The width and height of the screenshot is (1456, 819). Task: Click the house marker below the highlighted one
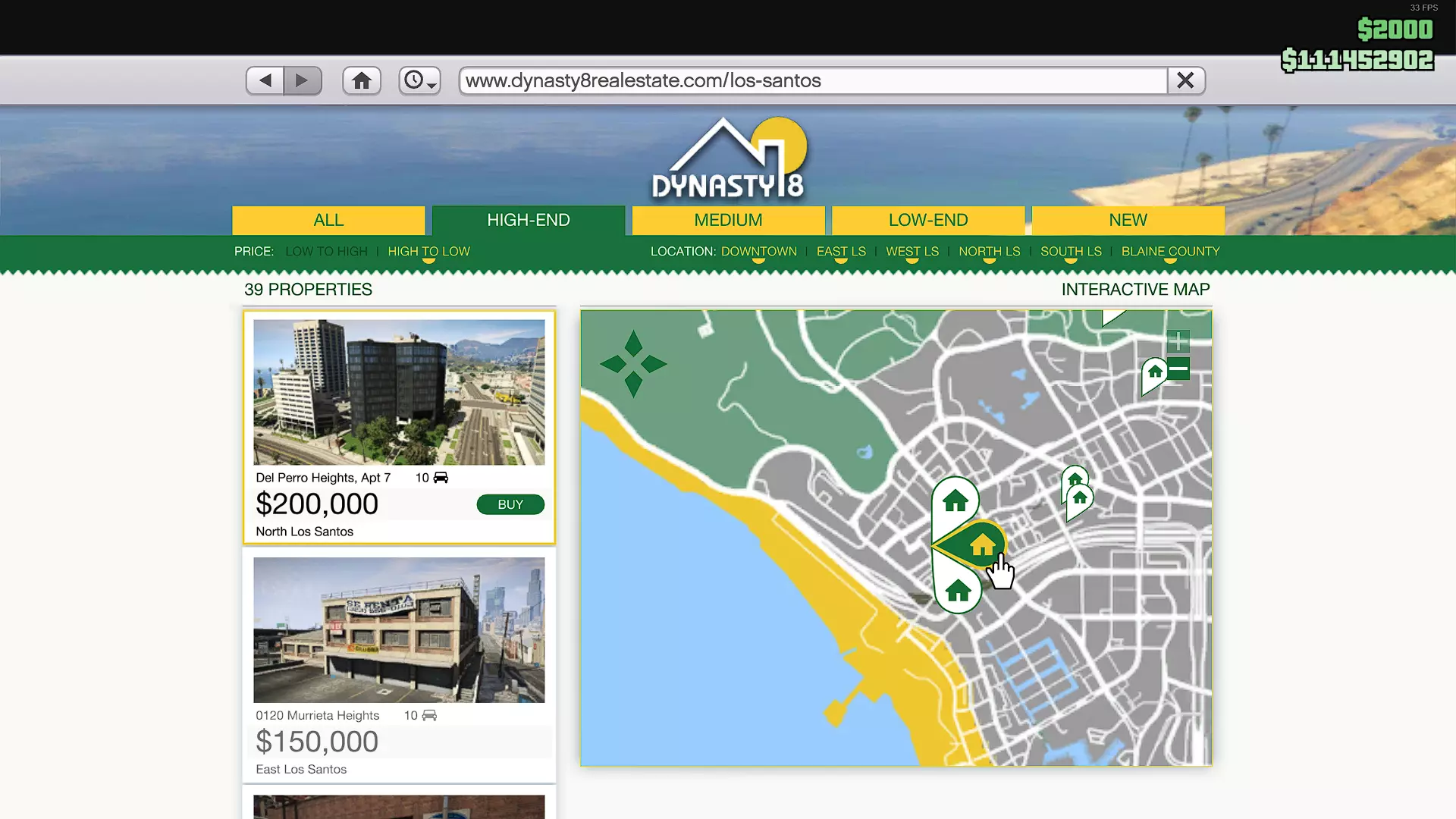(x=958, y=591)
